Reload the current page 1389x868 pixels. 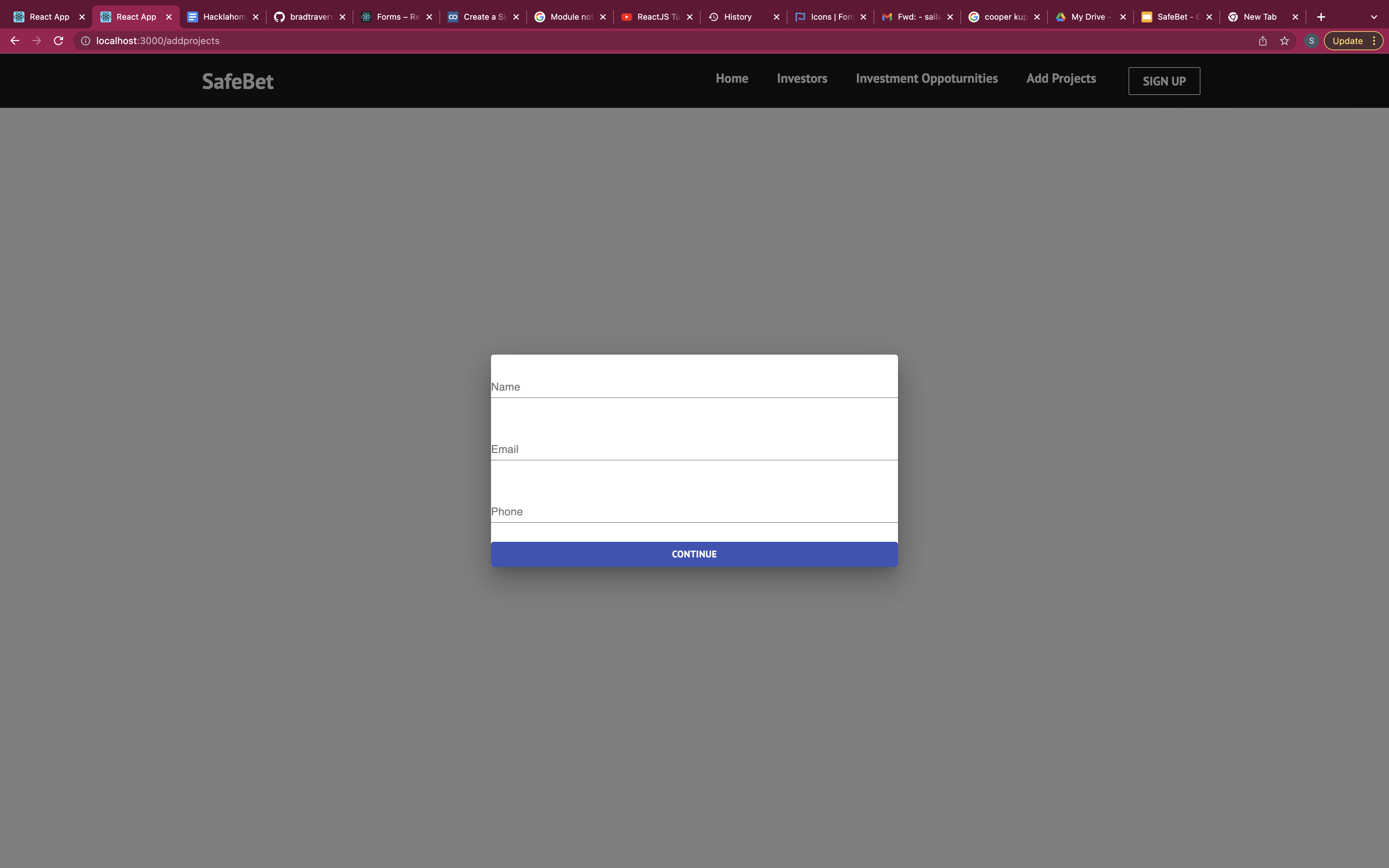[58, 40]
